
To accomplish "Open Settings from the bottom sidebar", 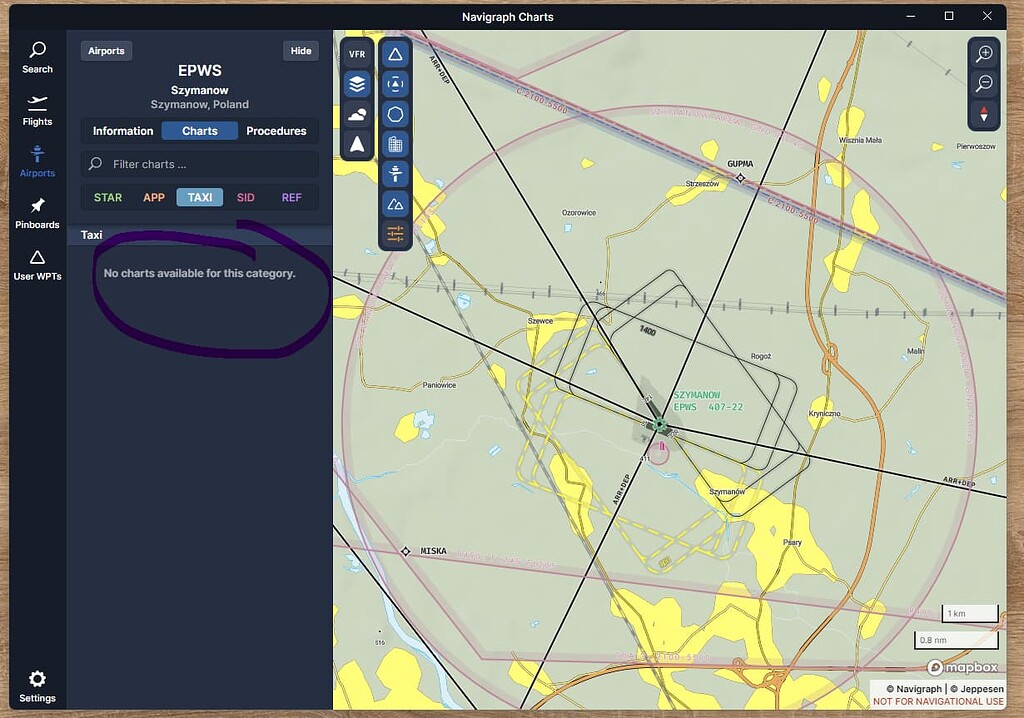I will (x=37, y=686).
